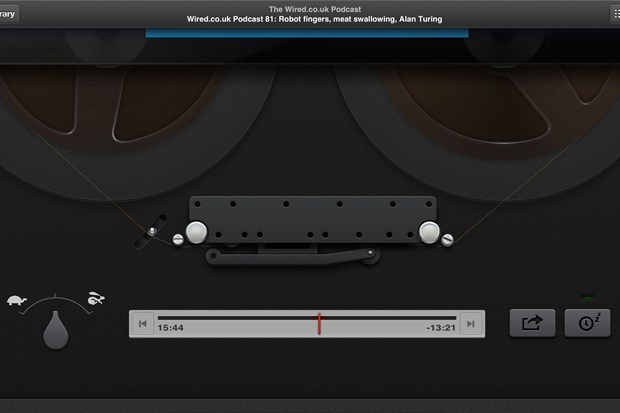This screenshot has width=620, height=413.
Task: Skip to previous track button
Action: point(143,324)
